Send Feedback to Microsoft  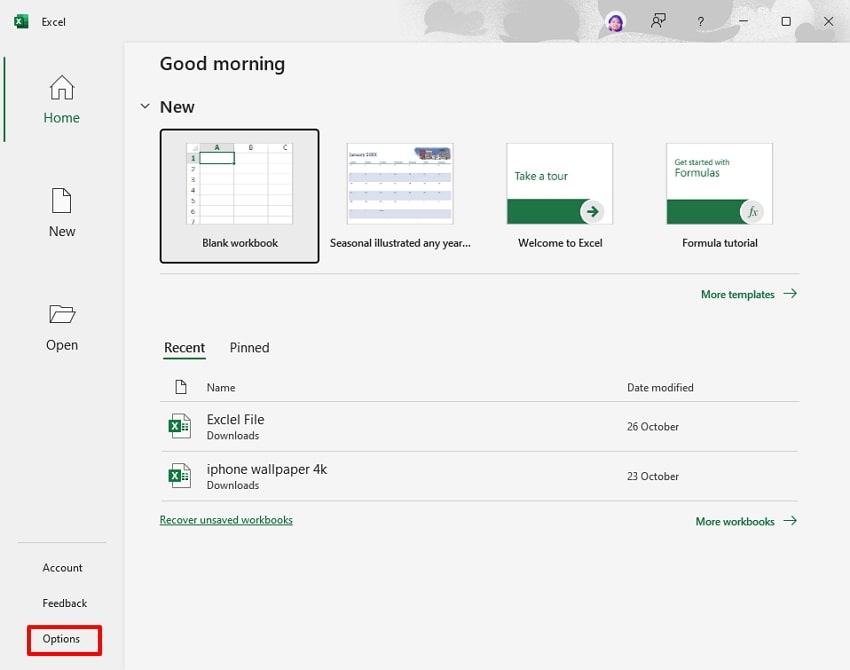click(64, 603)
